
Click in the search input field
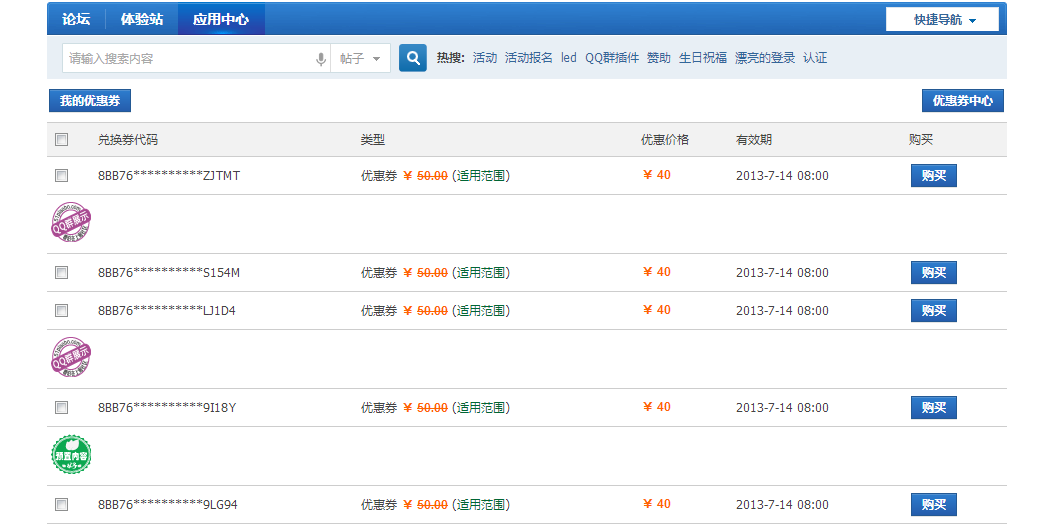click(189, 59)
